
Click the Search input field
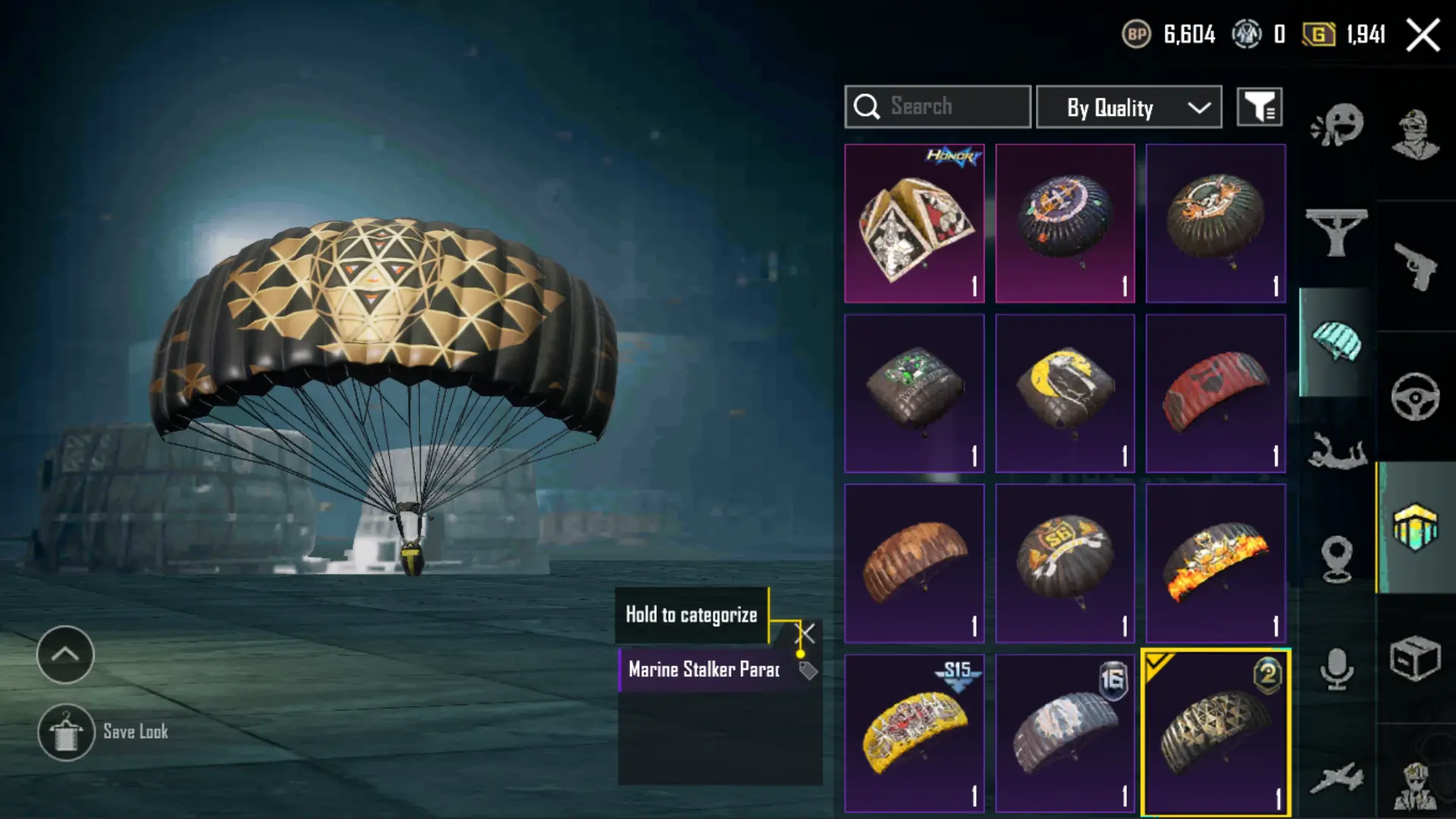click(938, 107)
